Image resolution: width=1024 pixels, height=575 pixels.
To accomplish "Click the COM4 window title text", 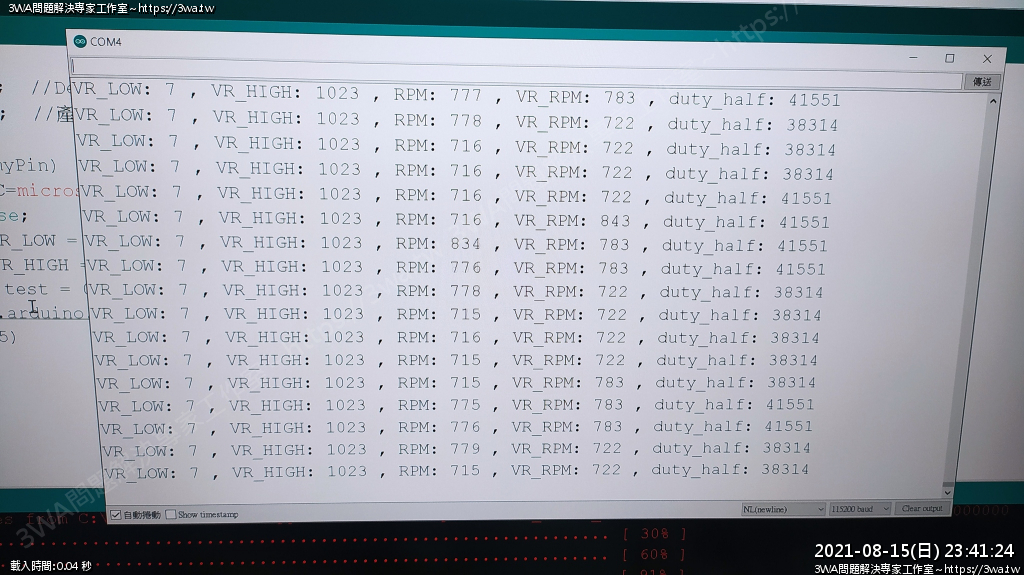I will [x=105, y=42].
